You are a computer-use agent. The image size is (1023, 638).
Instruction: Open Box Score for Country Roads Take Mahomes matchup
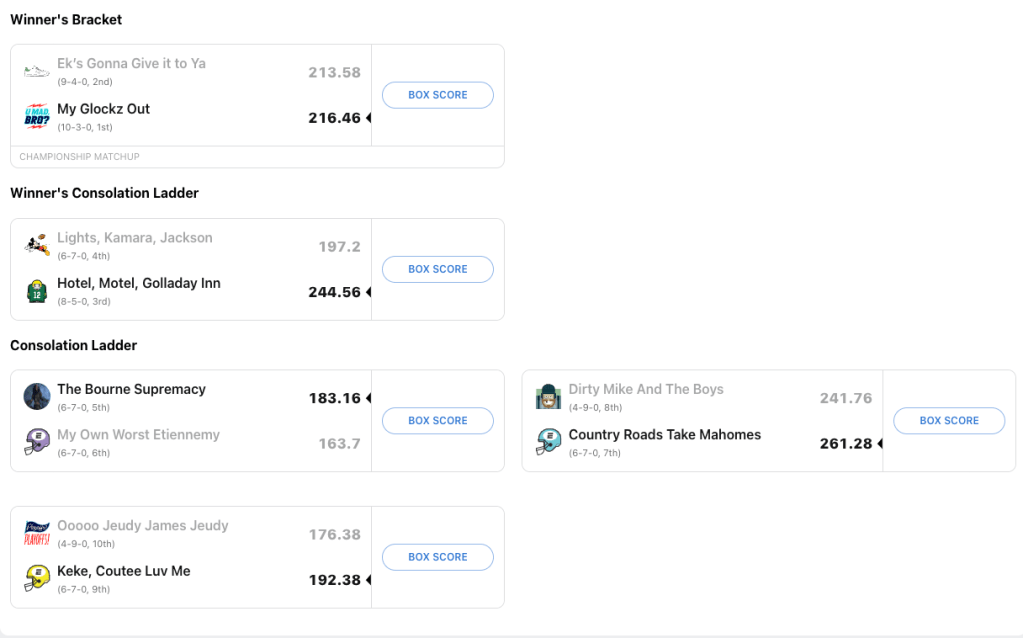(948, 421)
